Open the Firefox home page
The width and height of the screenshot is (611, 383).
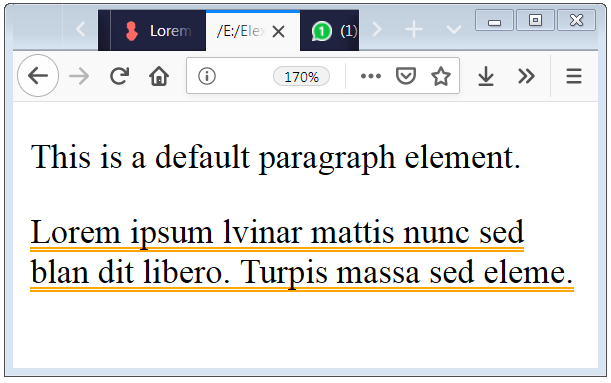coord(159,76)
